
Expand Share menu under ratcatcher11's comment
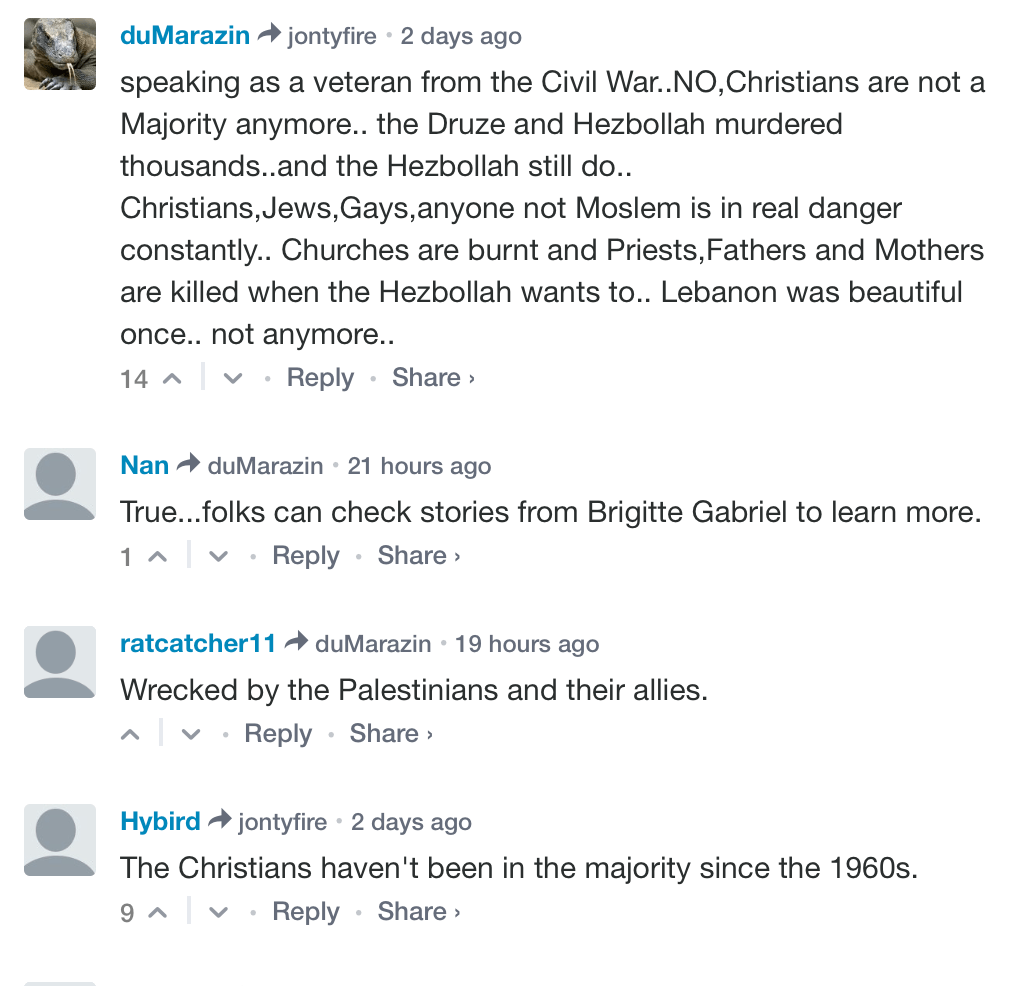click(x=390, y=734)
